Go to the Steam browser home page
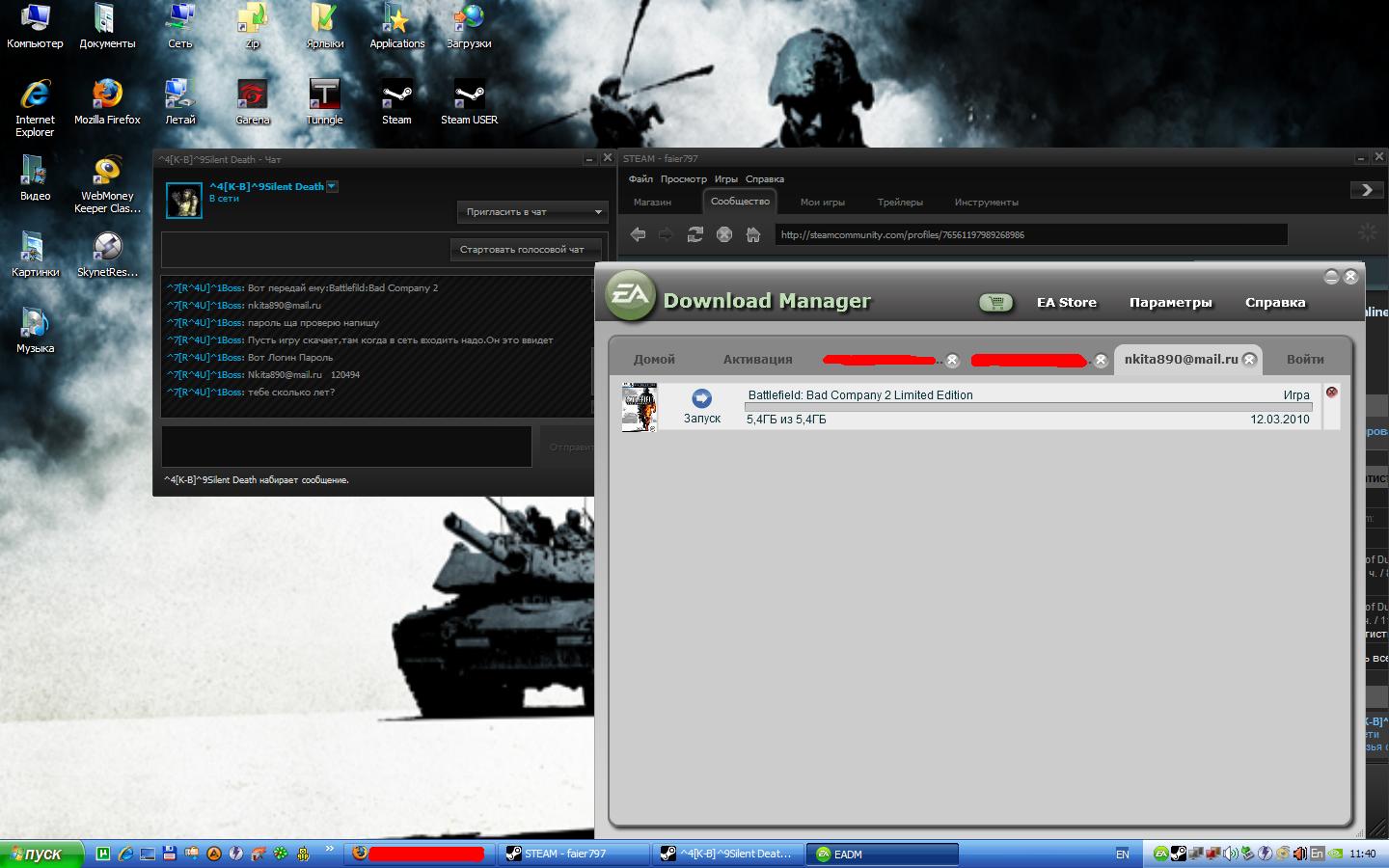This screenshot has width=1389, height=868. (753, 234)
